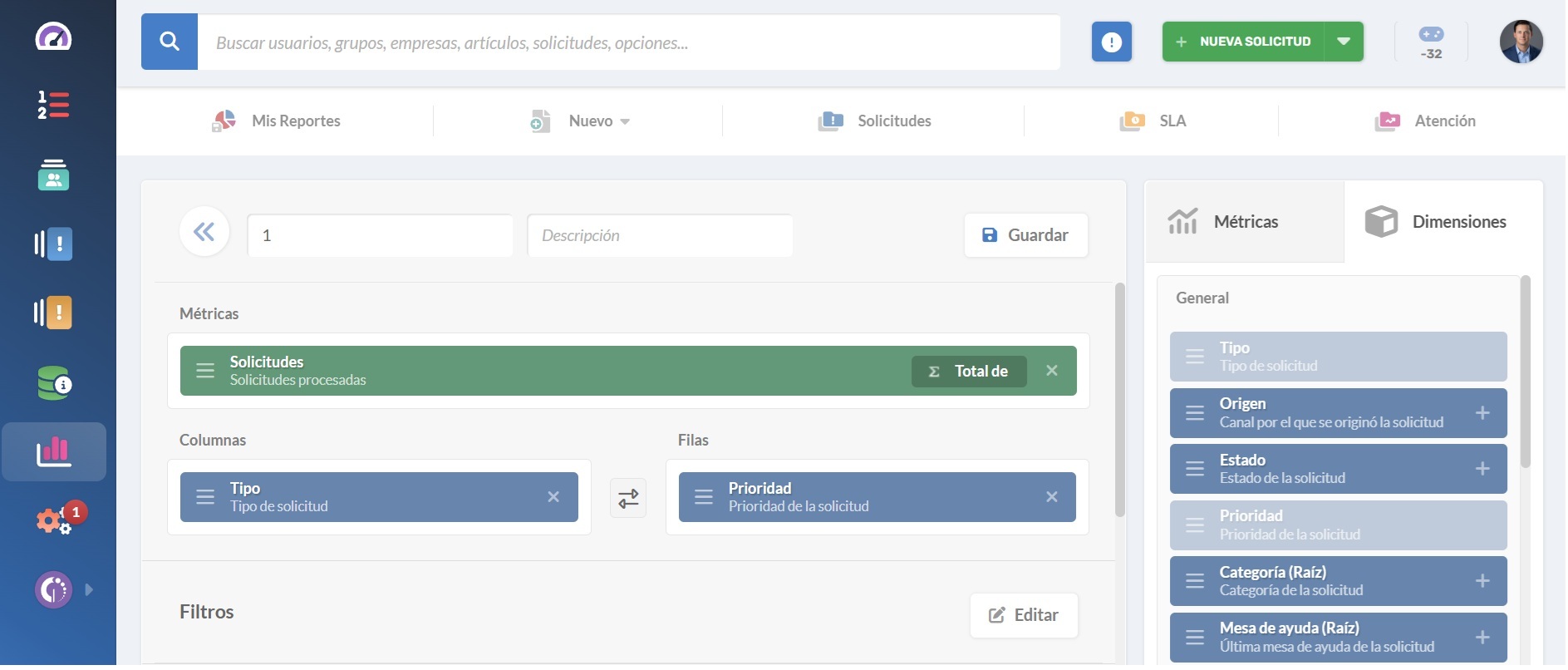Viewport: 1568px width, 670px height.
Task: Add the Categoría (Raíz) dimension with plus
Action: pyautogui.click(x=1482, y=581)
